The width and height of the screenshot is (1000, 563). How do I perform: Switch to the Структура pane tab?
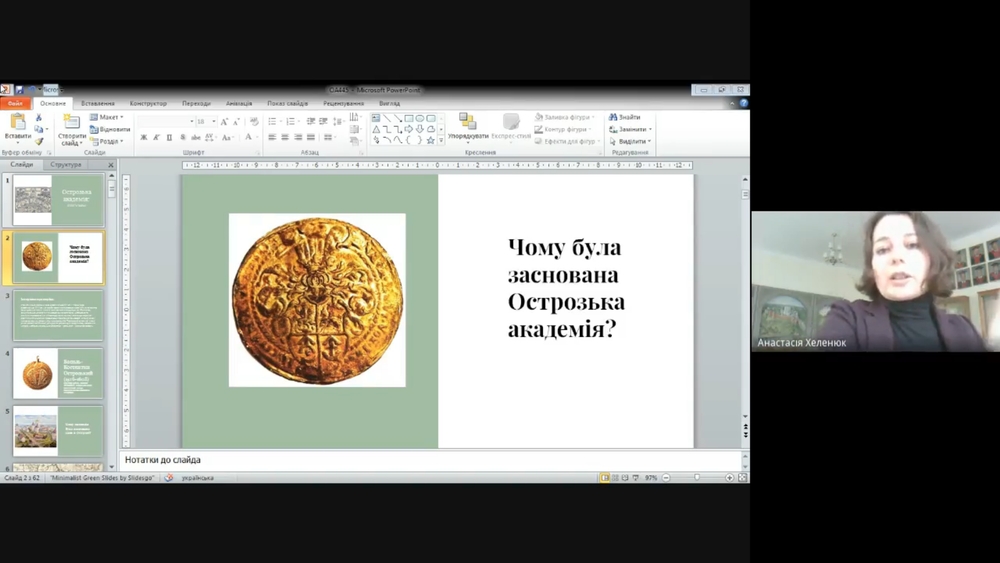pyautogui.click(x=66, y=165)
